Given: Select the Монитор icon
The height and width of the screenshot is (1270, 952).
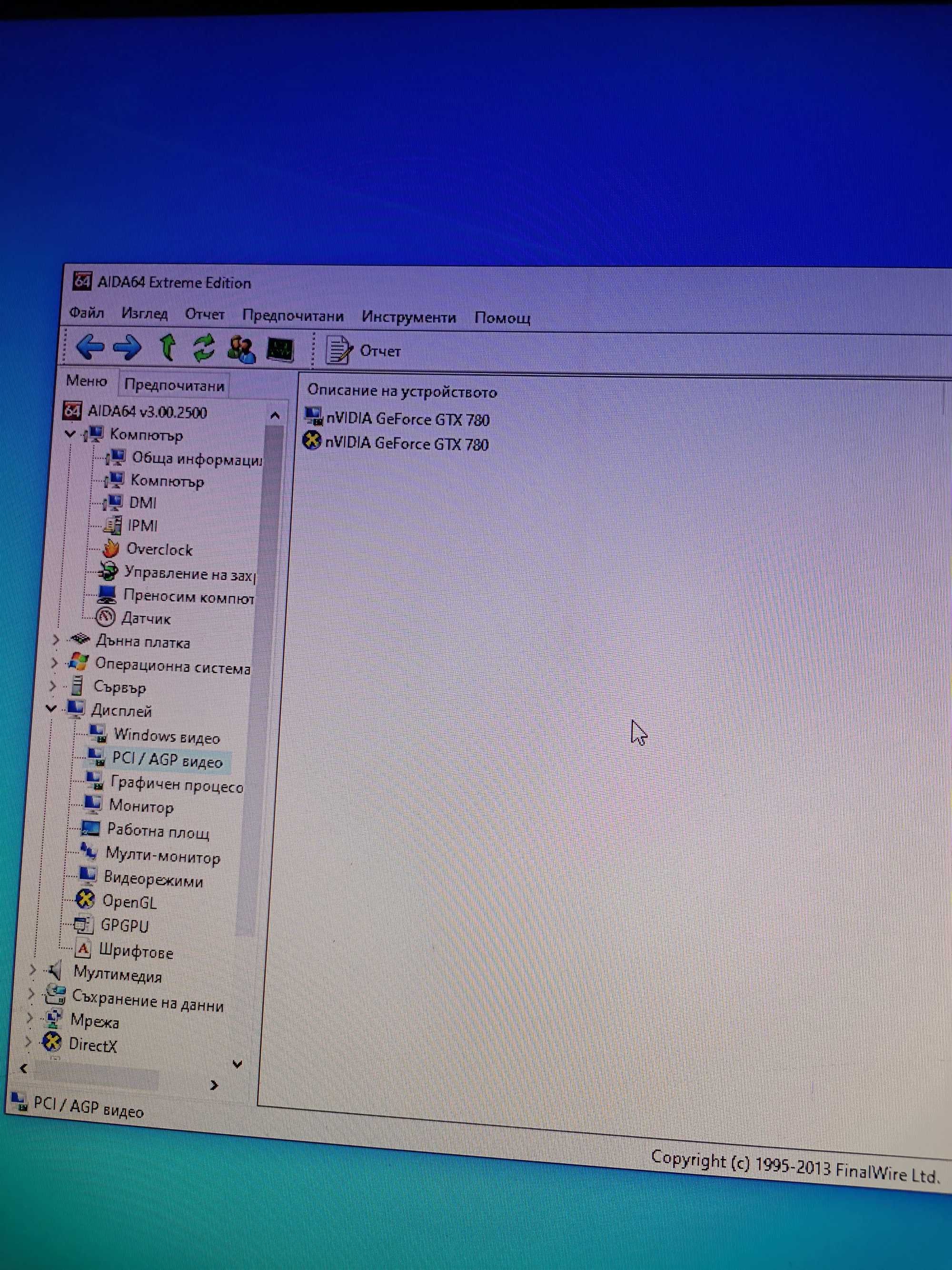Looking at the screenshot, I should (93, 805).
